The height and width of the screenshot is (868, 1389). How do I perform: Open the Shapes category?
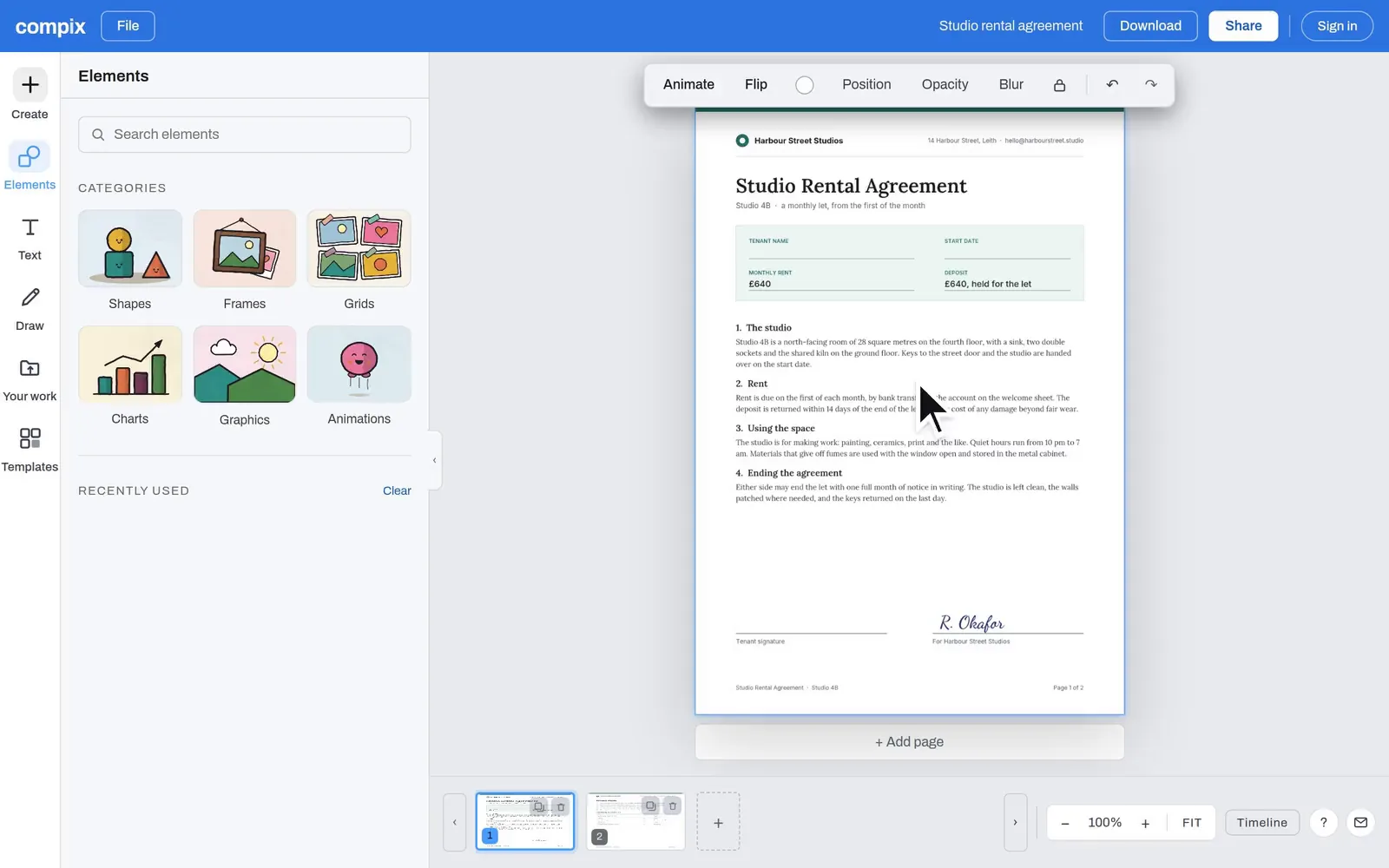130,260
